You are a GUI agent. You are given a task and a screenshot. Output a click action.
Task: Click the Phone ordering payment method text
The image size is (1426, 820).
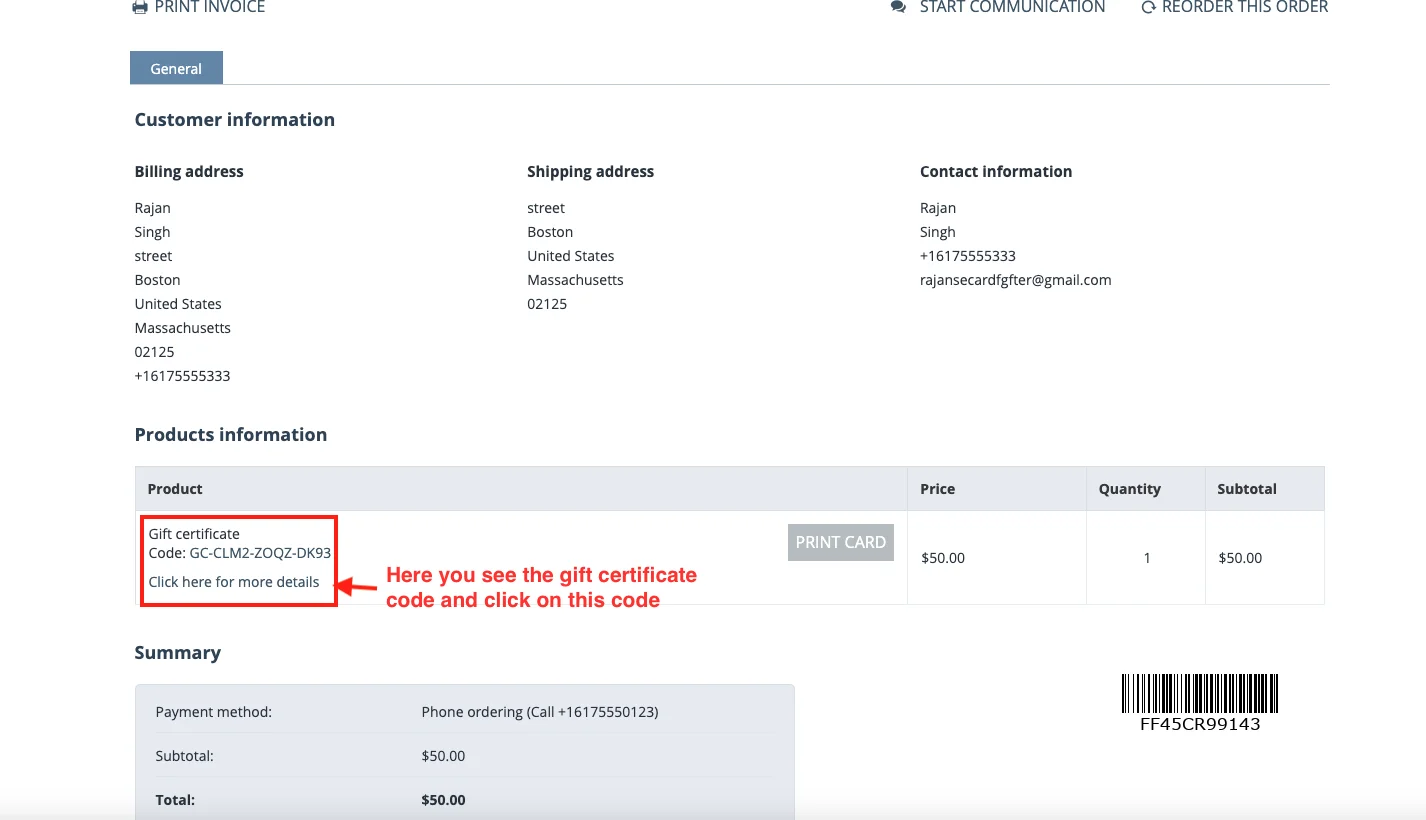[539, 712]
